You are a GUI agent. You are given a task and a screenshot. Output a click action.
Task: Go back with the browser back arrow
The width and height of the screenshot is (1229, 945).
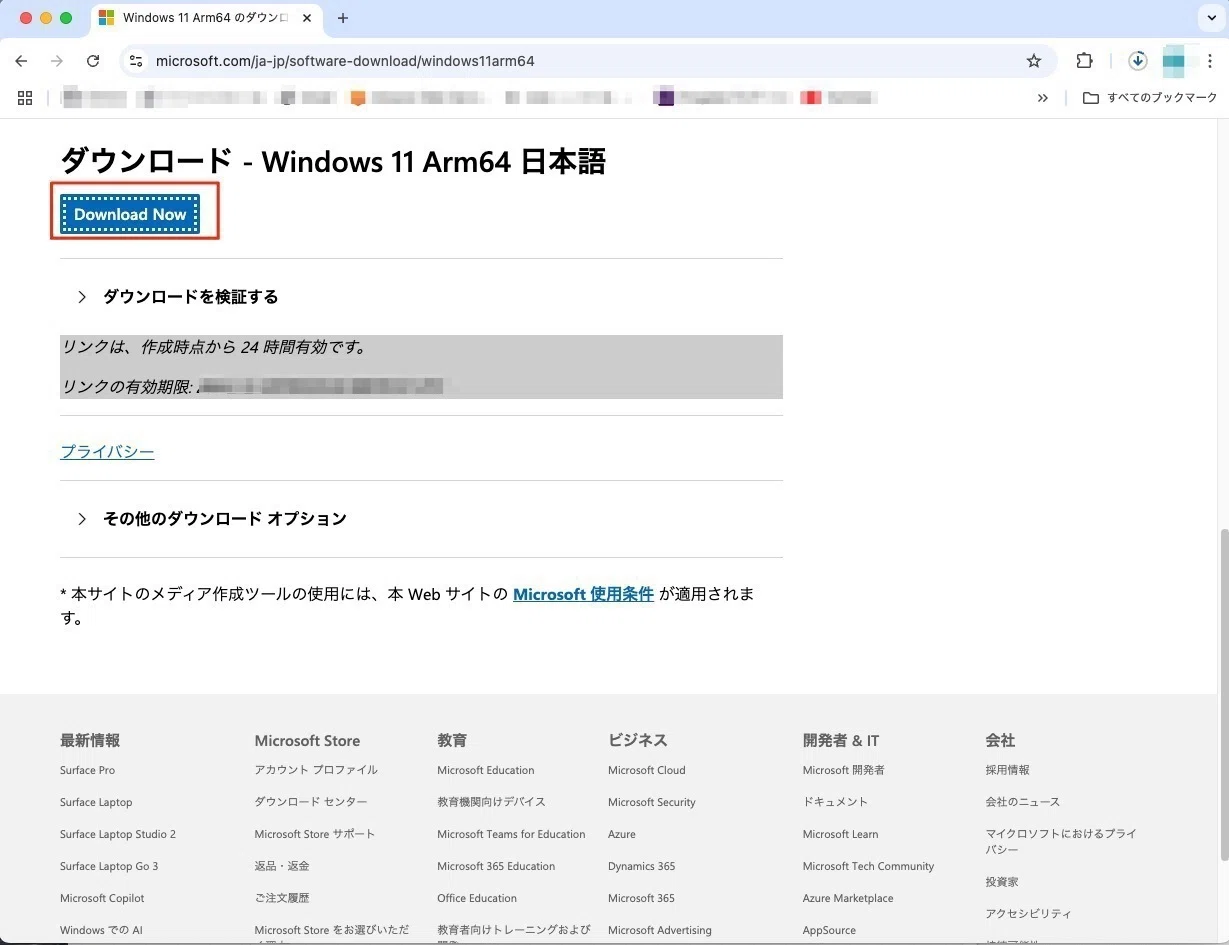tap(21, 61)
